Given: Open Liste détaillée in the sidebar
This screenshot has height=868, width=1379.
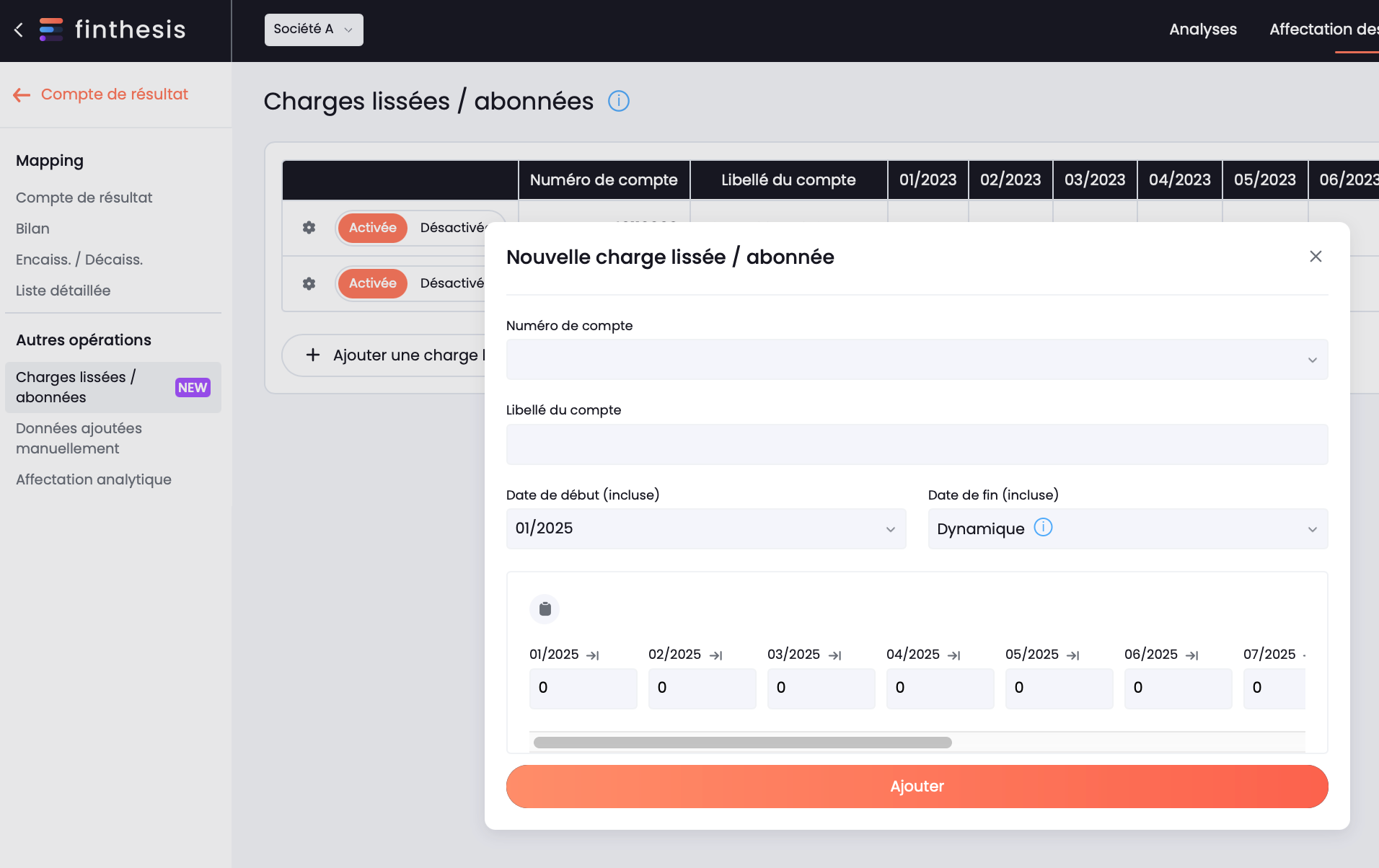Looking at the screenshot, I should [x=63, y=291].
